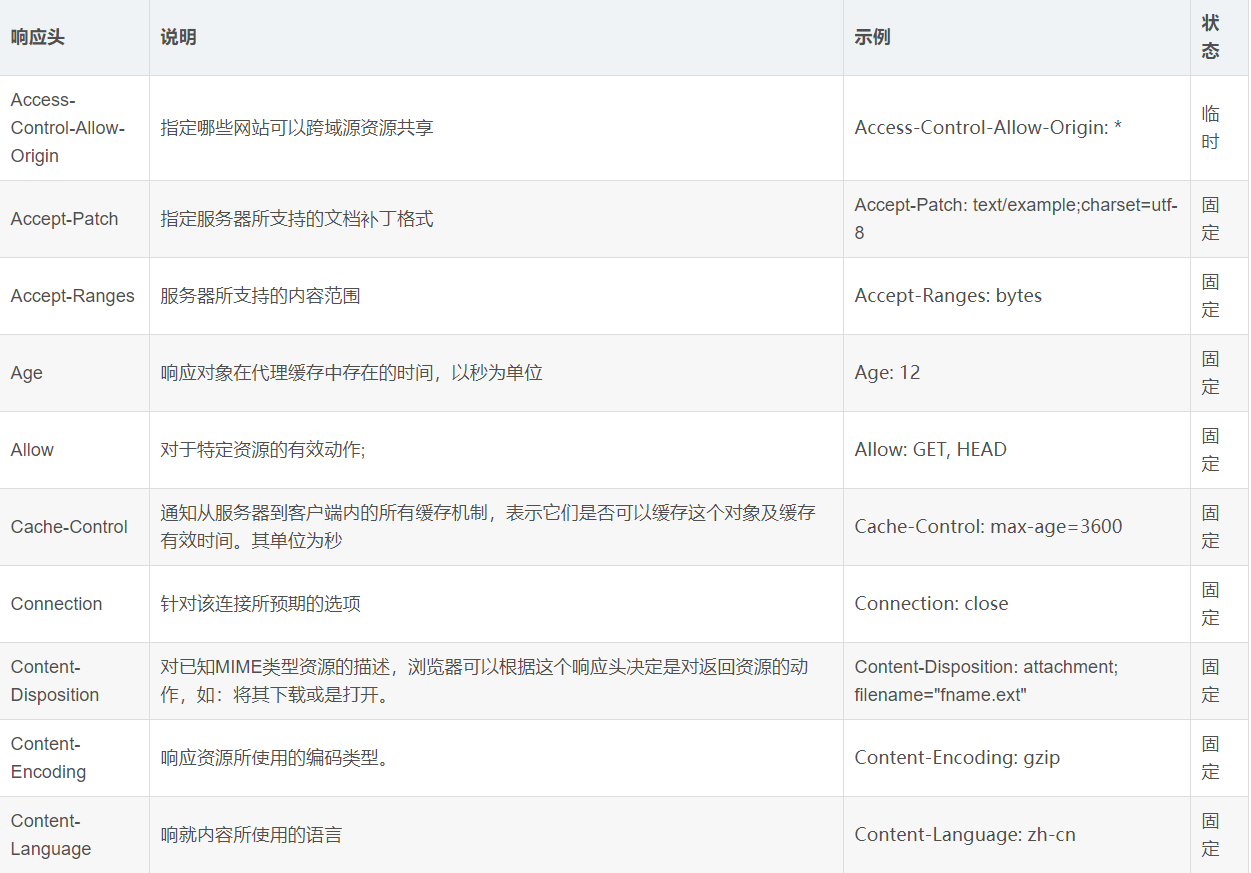Click the 临时 status in the first row

coord(1210,128)
